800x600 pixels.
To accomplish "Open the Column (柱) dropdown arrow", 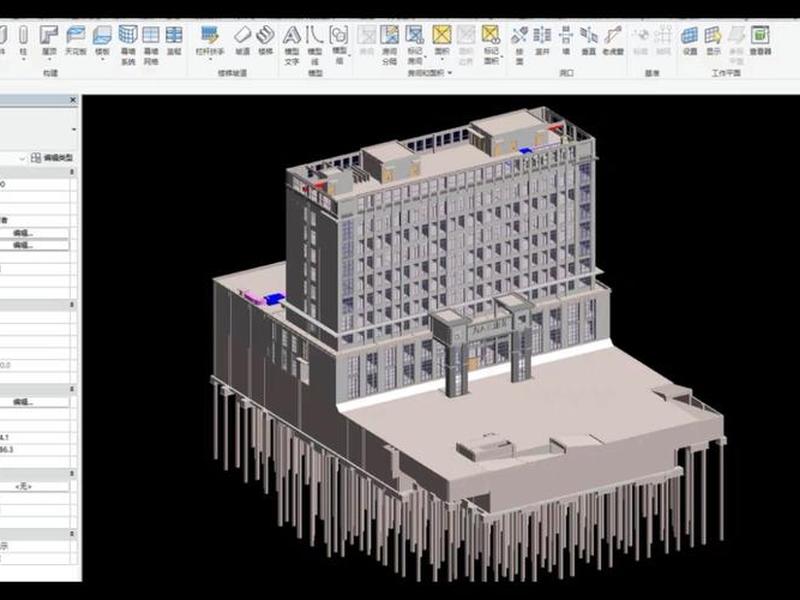I will click(x=23, y=60).
